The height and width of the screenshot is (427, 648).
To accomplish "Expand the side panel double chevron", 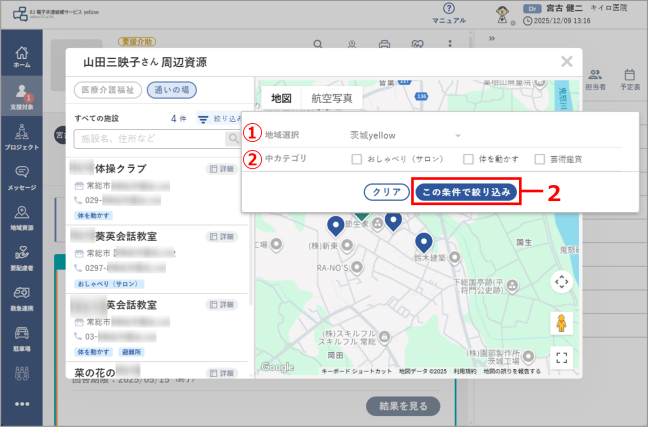I will pyautogui.click(x=492, y=38).
